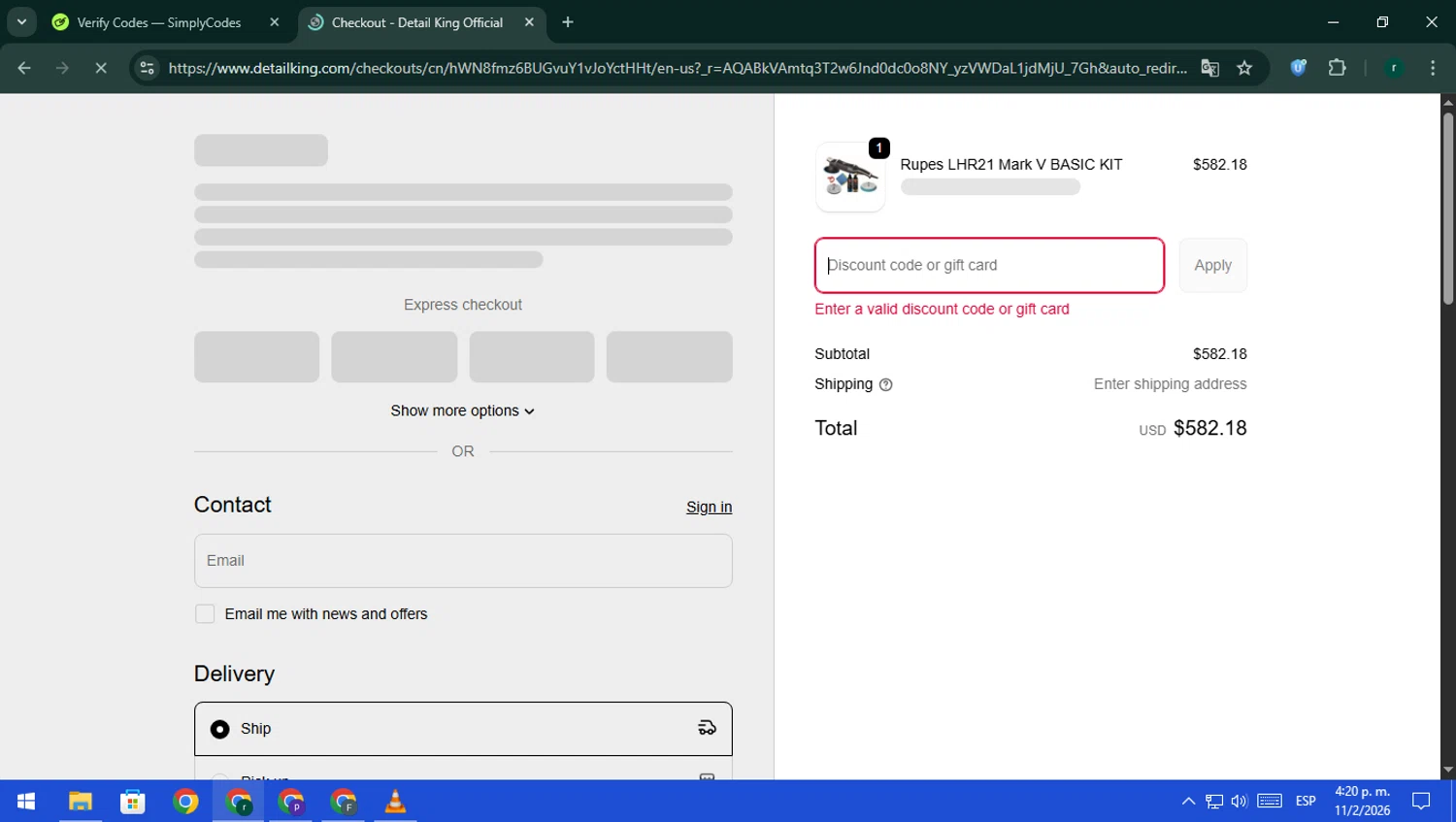Viewport: 1456px width, 822px height.
Task: Show hidden system tray icons
Action: click(1188, 802)
